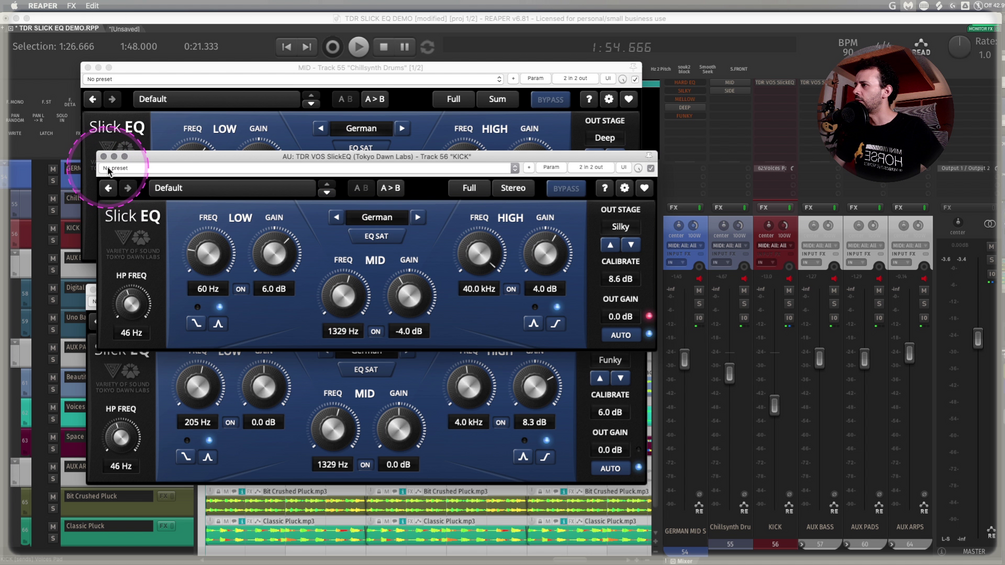Choose bell shape in bottom SlickEQ HIGH band

523,457
